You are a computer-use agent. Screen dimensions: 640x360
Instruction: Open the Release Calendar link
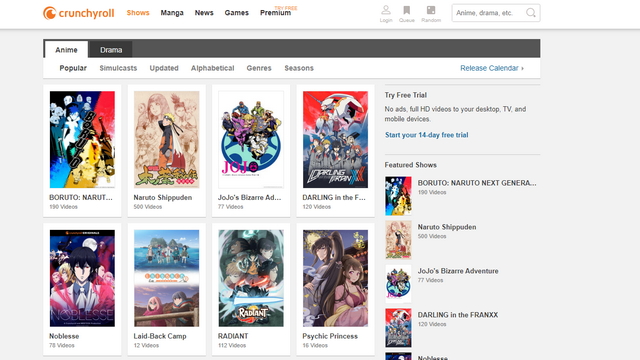(492, 68)
